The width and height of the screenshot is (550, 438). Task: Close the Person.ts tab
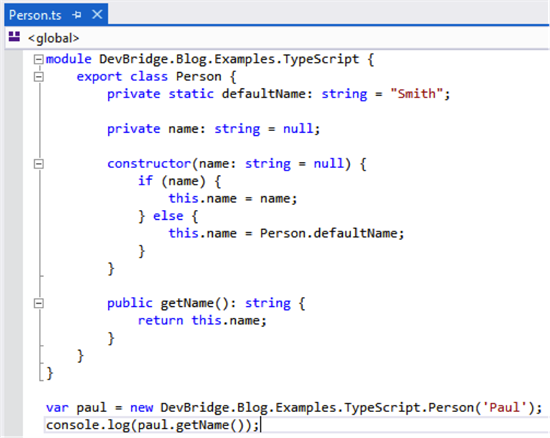97,15
